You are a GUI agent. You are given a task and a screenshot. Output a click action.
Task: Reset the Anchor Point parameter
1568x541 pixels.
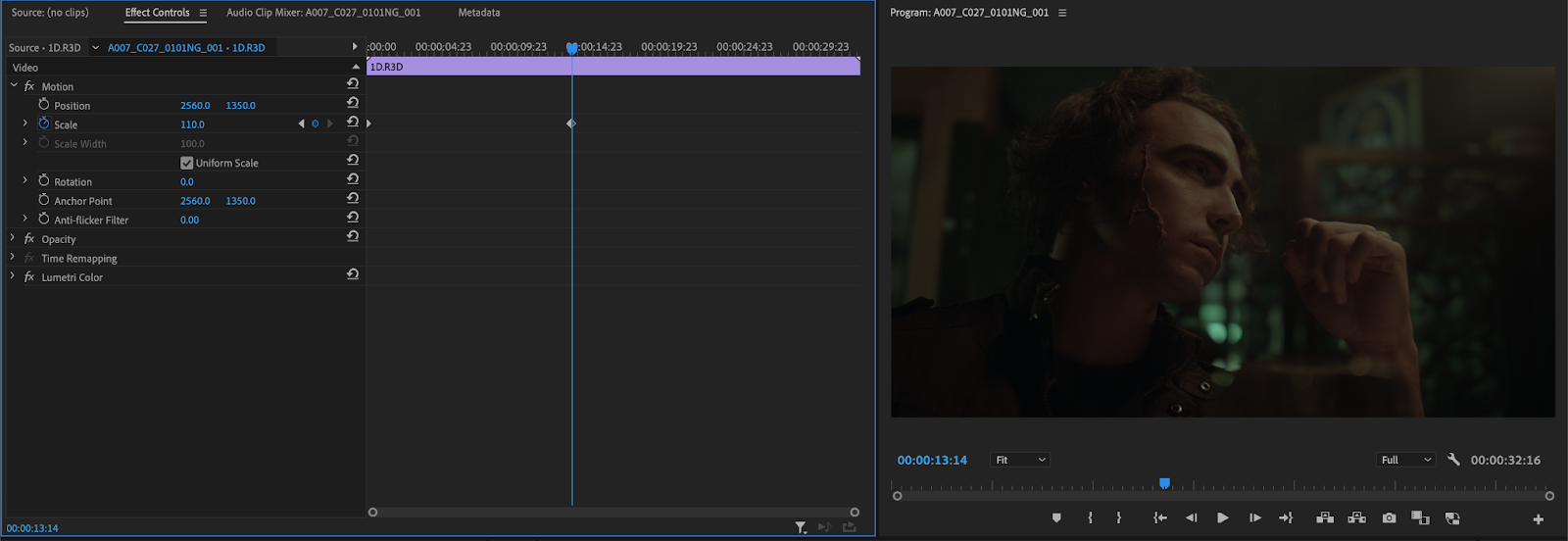pos(353,198)
